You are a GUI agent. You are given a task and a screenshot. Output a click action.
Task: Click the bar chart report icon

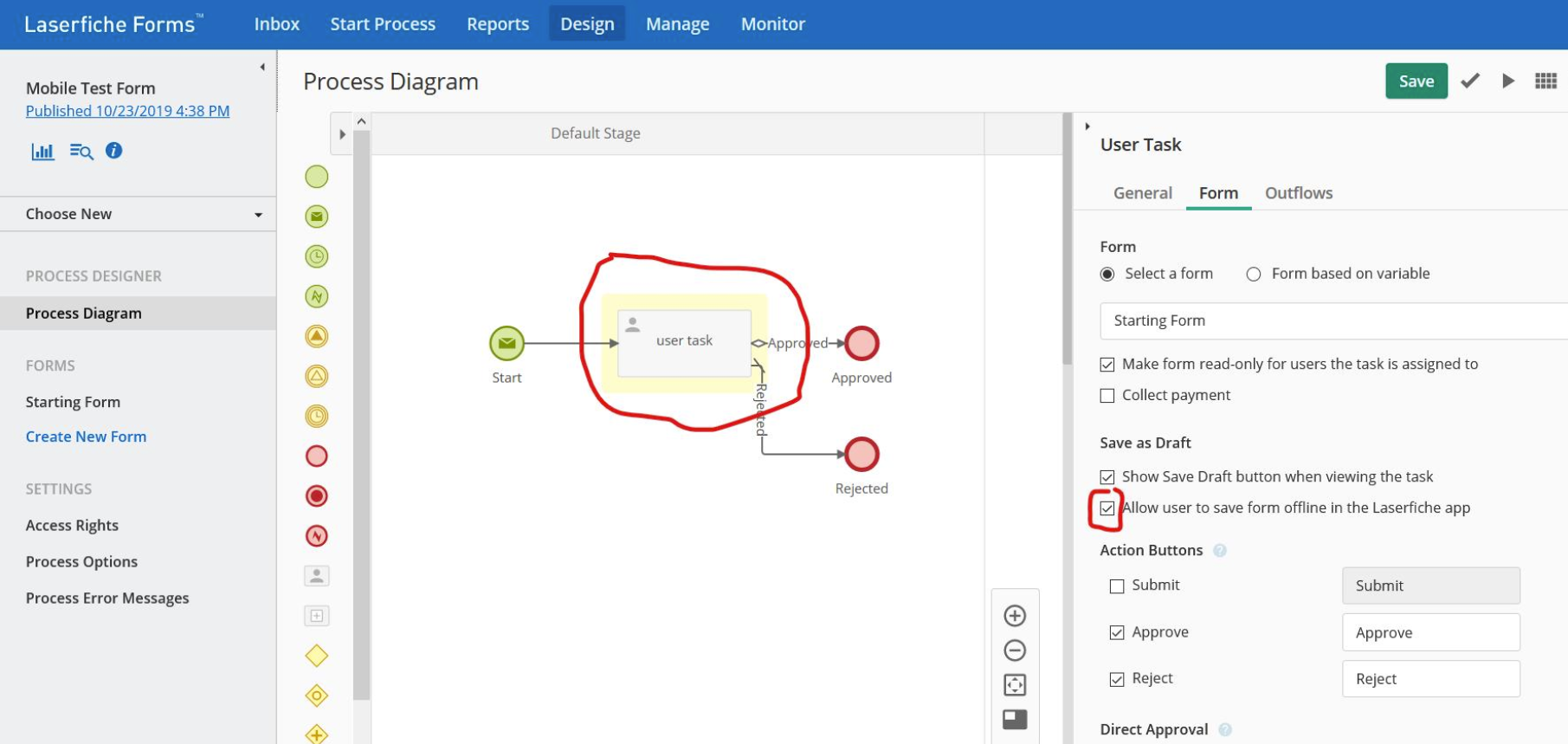42,152
